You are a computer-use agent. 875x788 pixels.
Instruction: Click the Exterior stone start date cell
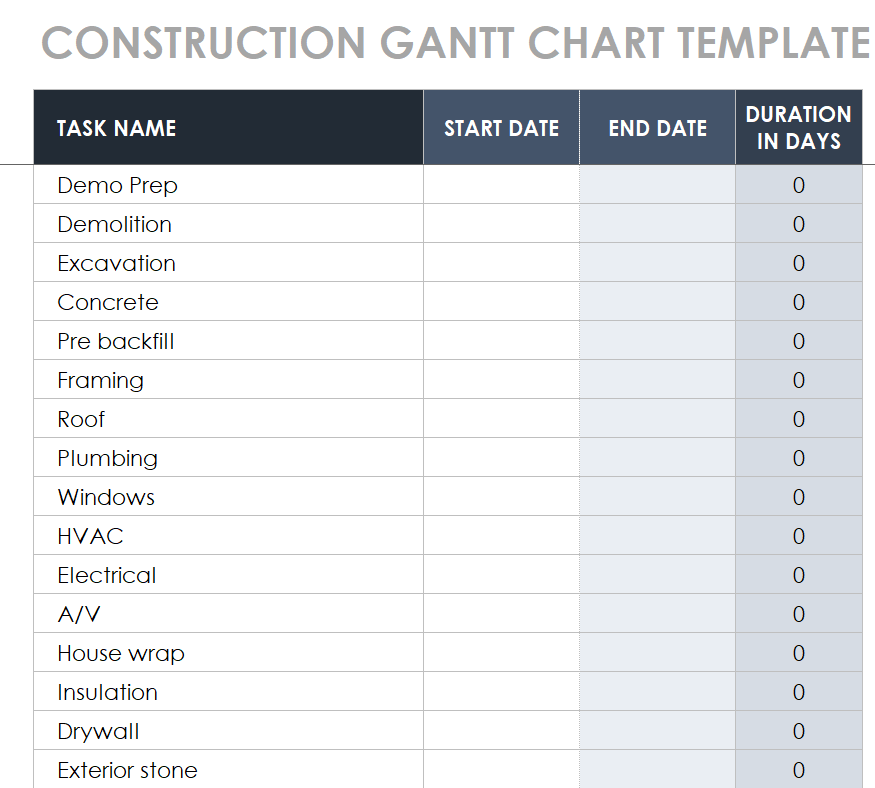click(x=501, y=770)
